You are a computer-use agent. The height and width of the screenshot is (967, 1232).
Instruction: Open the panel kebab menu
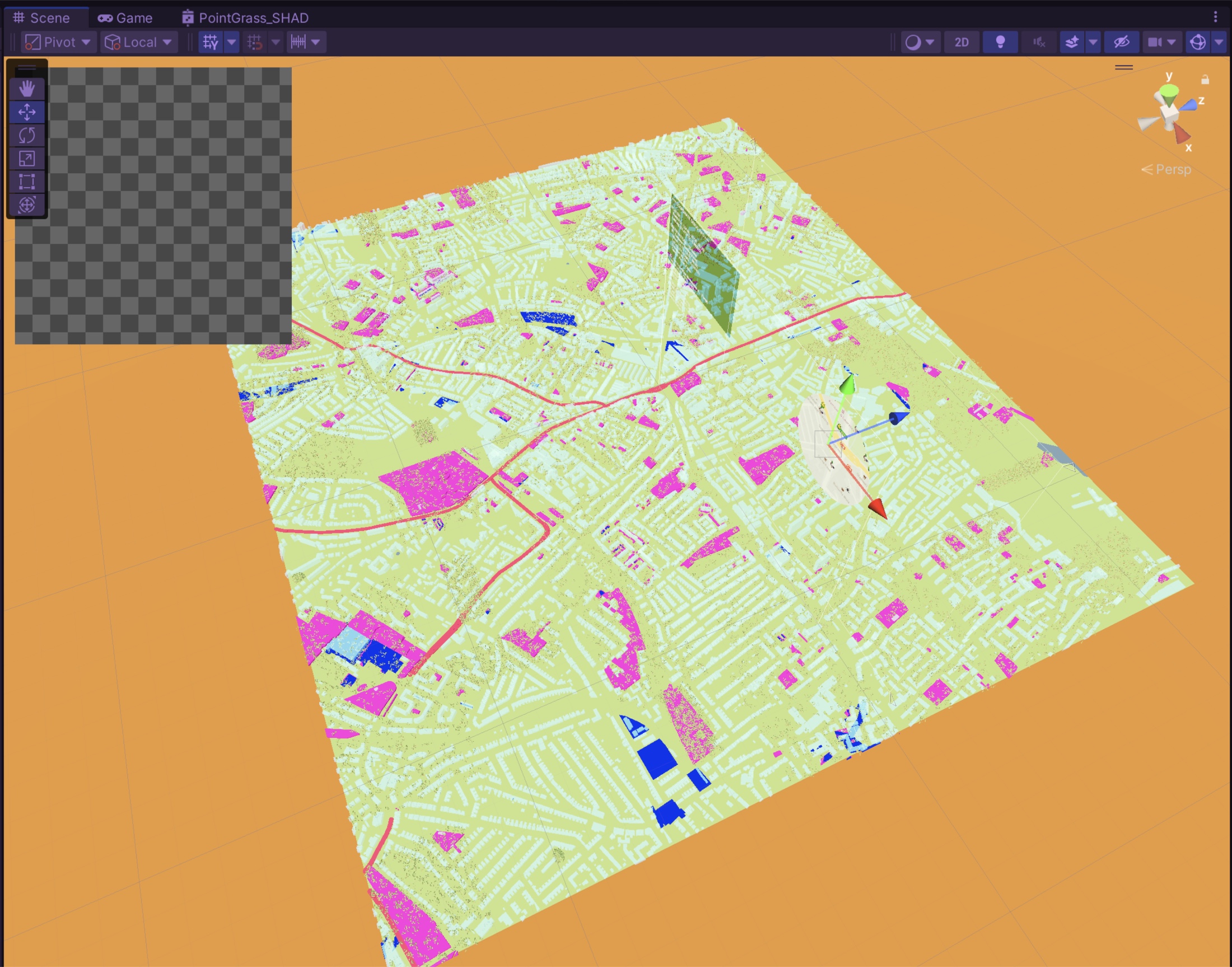(x=1215, y=17)
